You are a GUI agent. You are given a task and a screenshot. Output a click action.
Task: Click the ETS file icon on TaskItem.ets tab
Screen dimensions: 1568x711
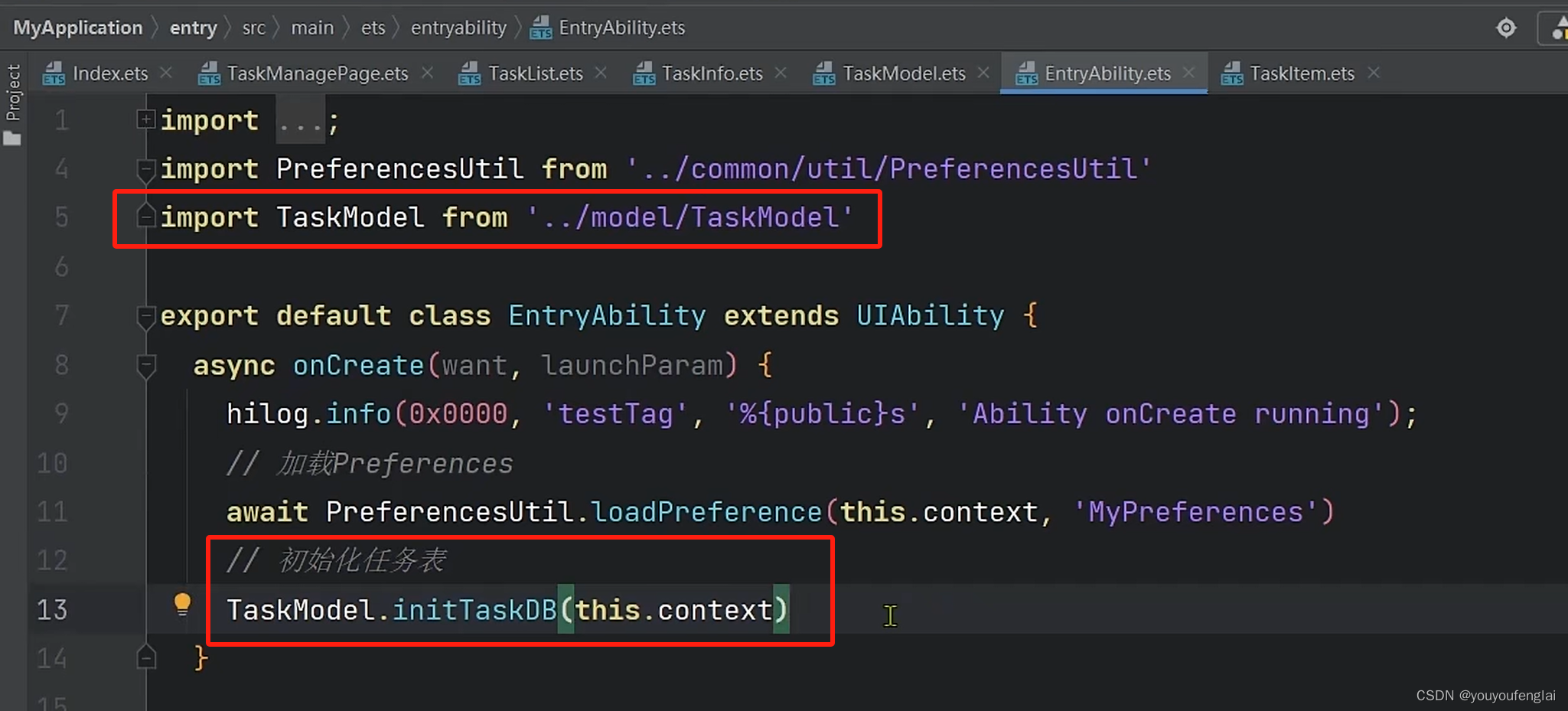point(1231,73)
